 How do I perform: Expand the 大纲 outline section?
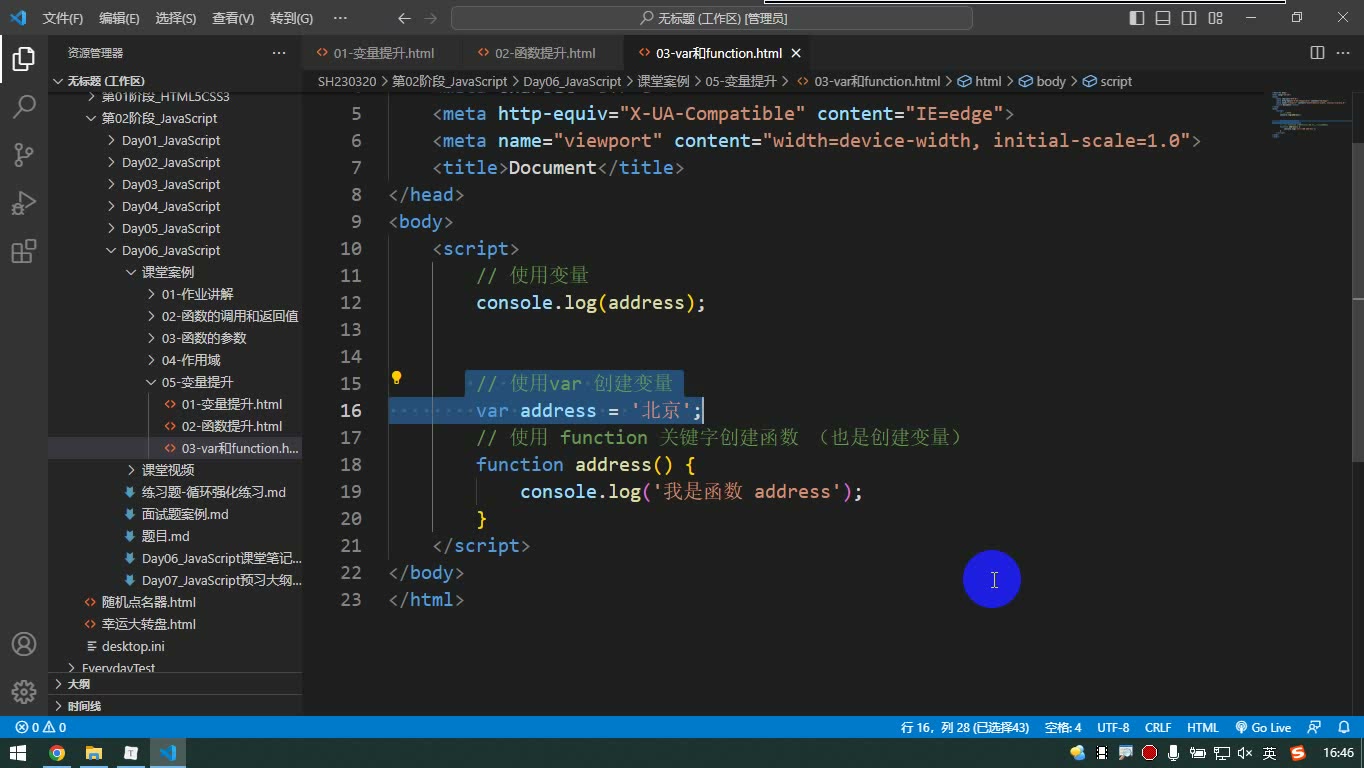175,684
